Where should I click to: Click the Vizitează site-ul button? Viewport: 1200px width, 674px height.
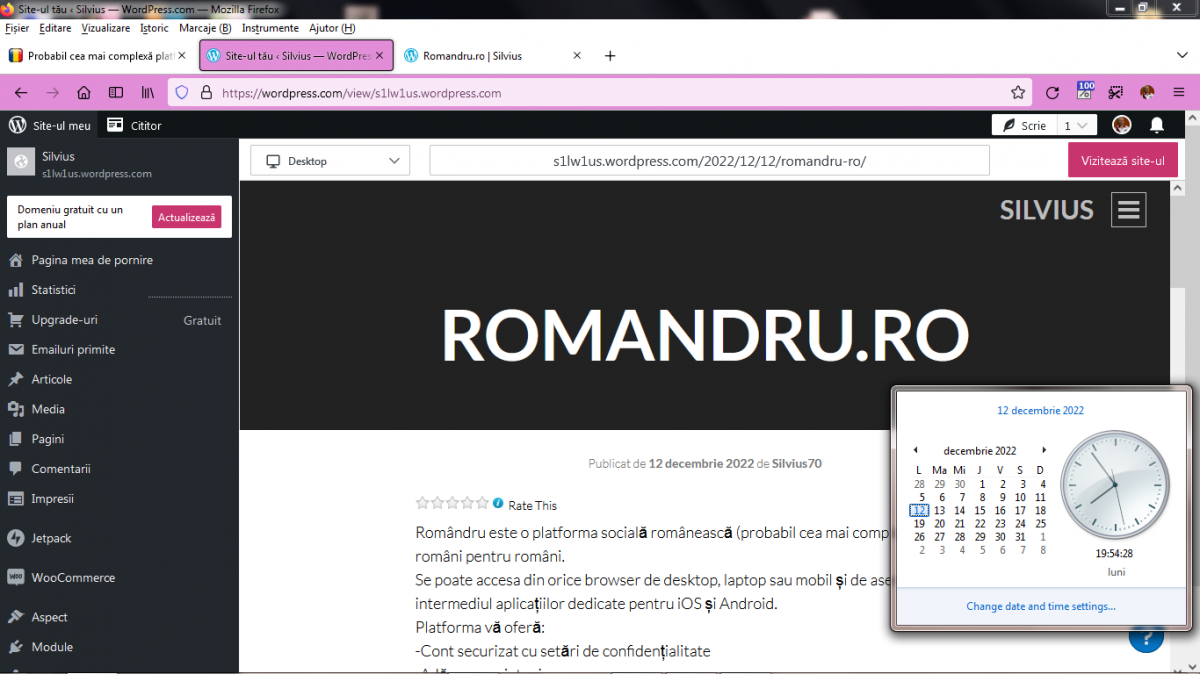coord(1122,161)
